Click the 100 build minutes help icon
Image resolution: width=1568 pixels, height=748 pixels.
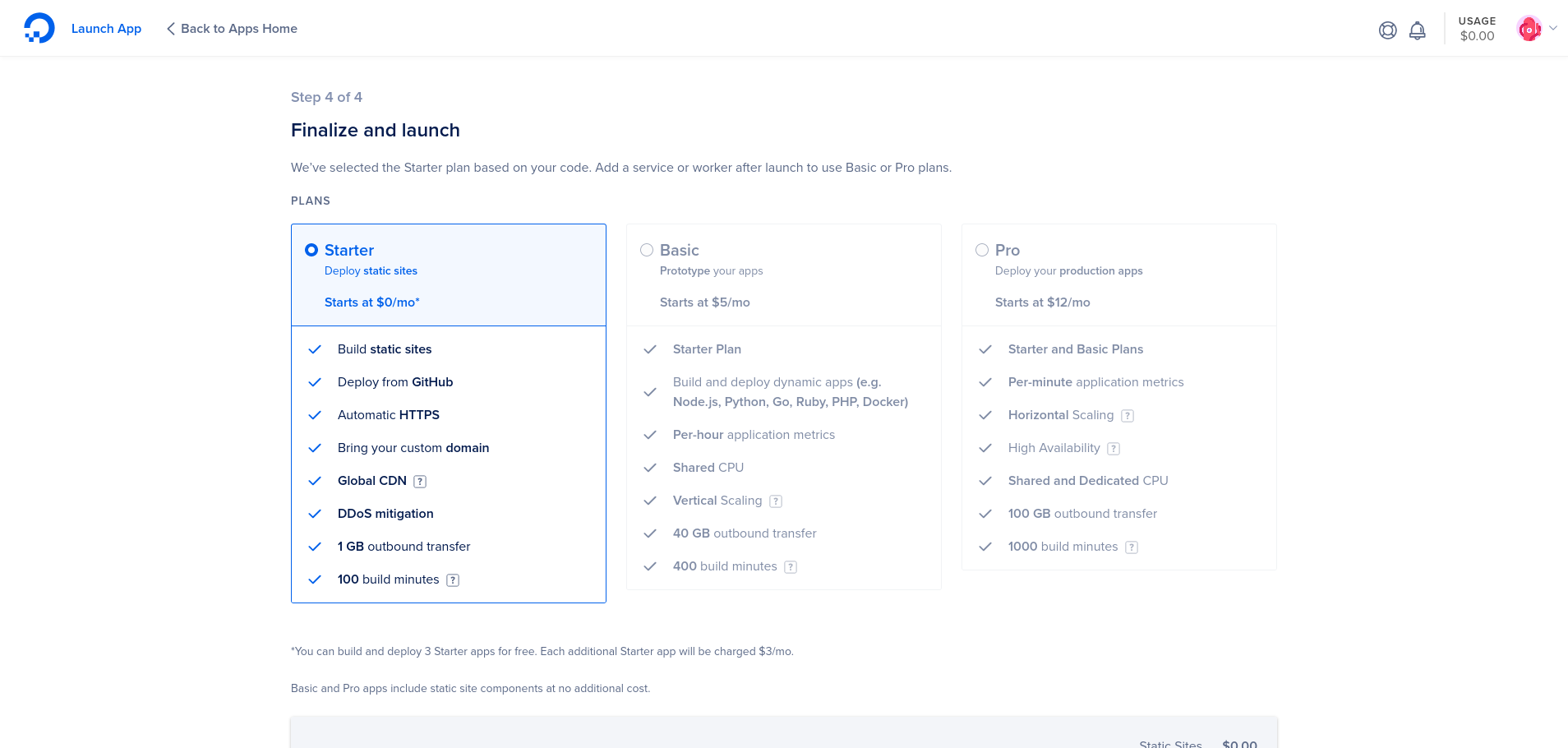click(453, 580)
